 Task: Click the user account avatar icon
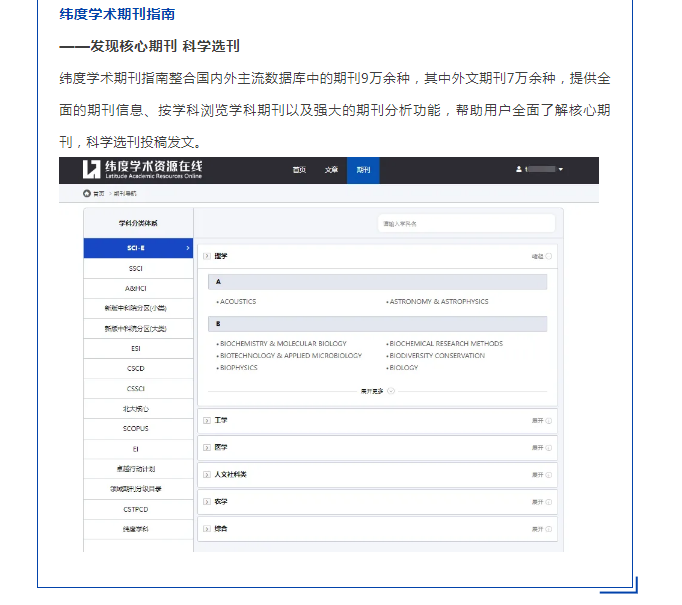[519, 169]
